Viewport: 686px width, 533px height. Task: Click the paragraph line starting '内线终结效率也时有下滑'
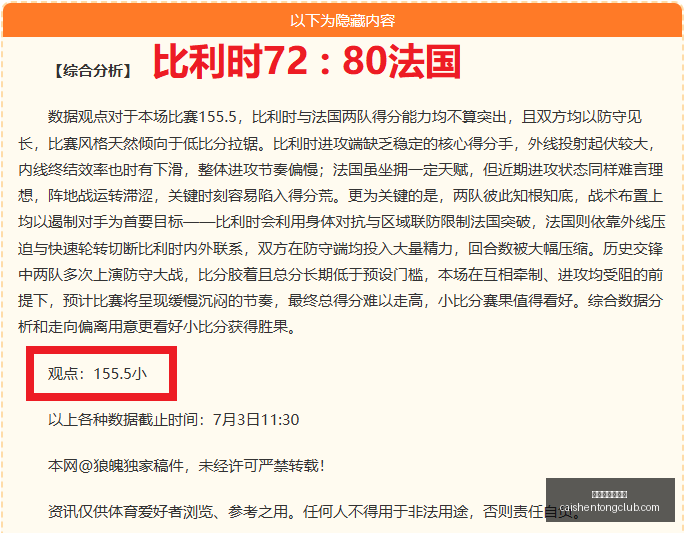[341, 170]
